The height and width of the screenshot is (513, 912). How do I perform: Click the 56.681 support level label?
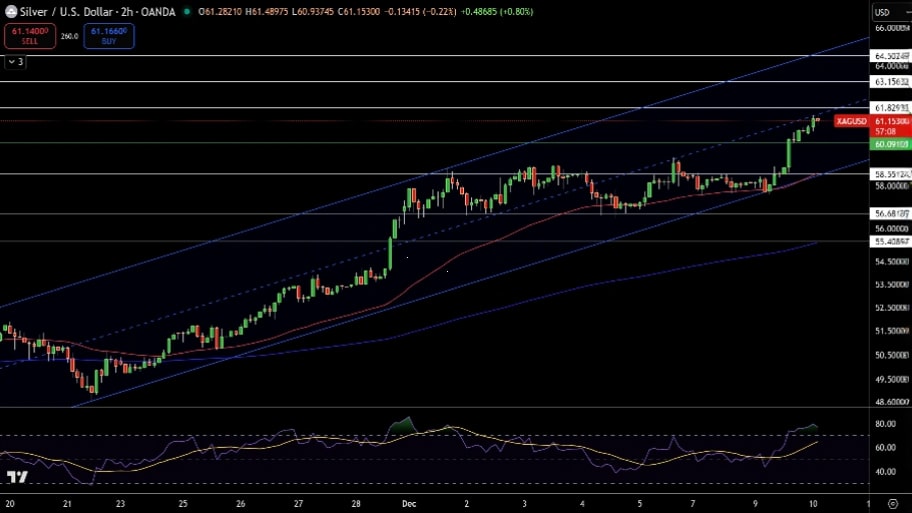click(x=889, y=213)
